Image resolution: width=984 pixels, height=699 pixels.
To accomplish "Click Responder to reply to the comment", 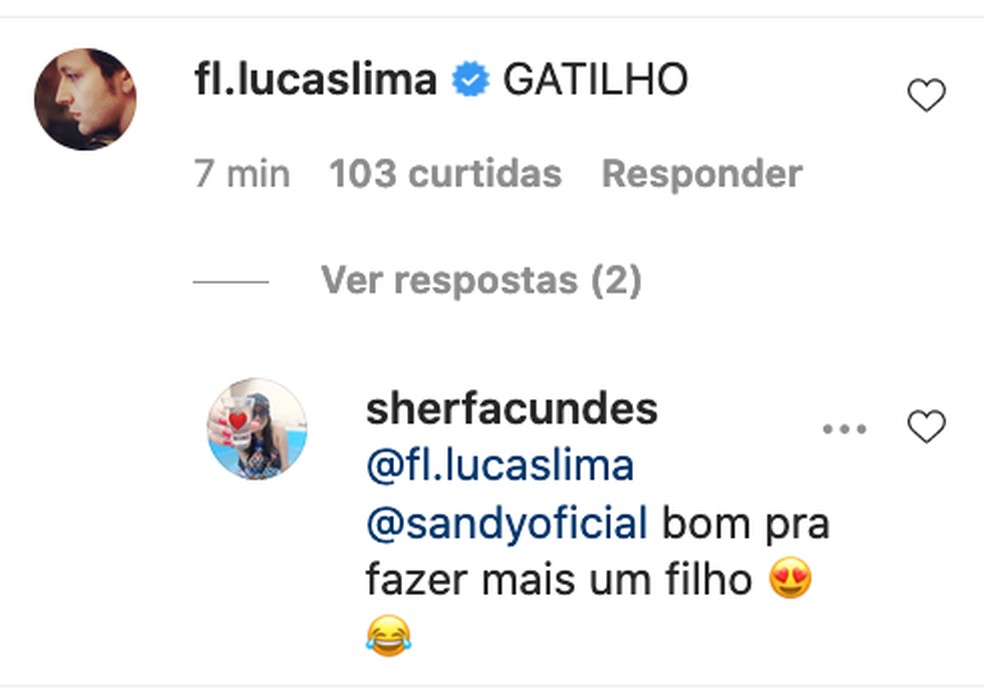I will 700,173.
